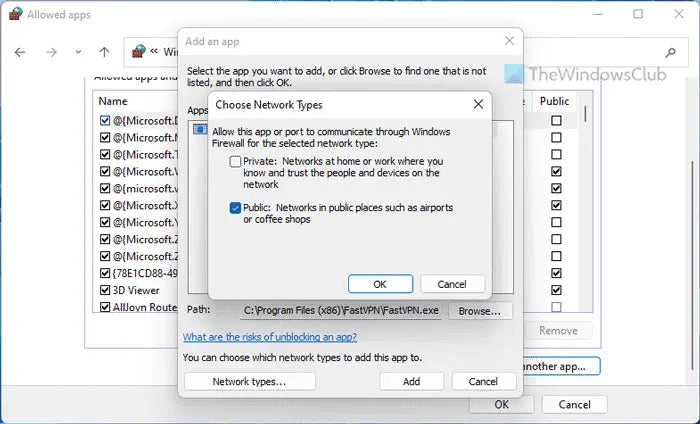700x424 pixels.
Task: Open the risks of unblocking an app link
Action: (270, 337)
